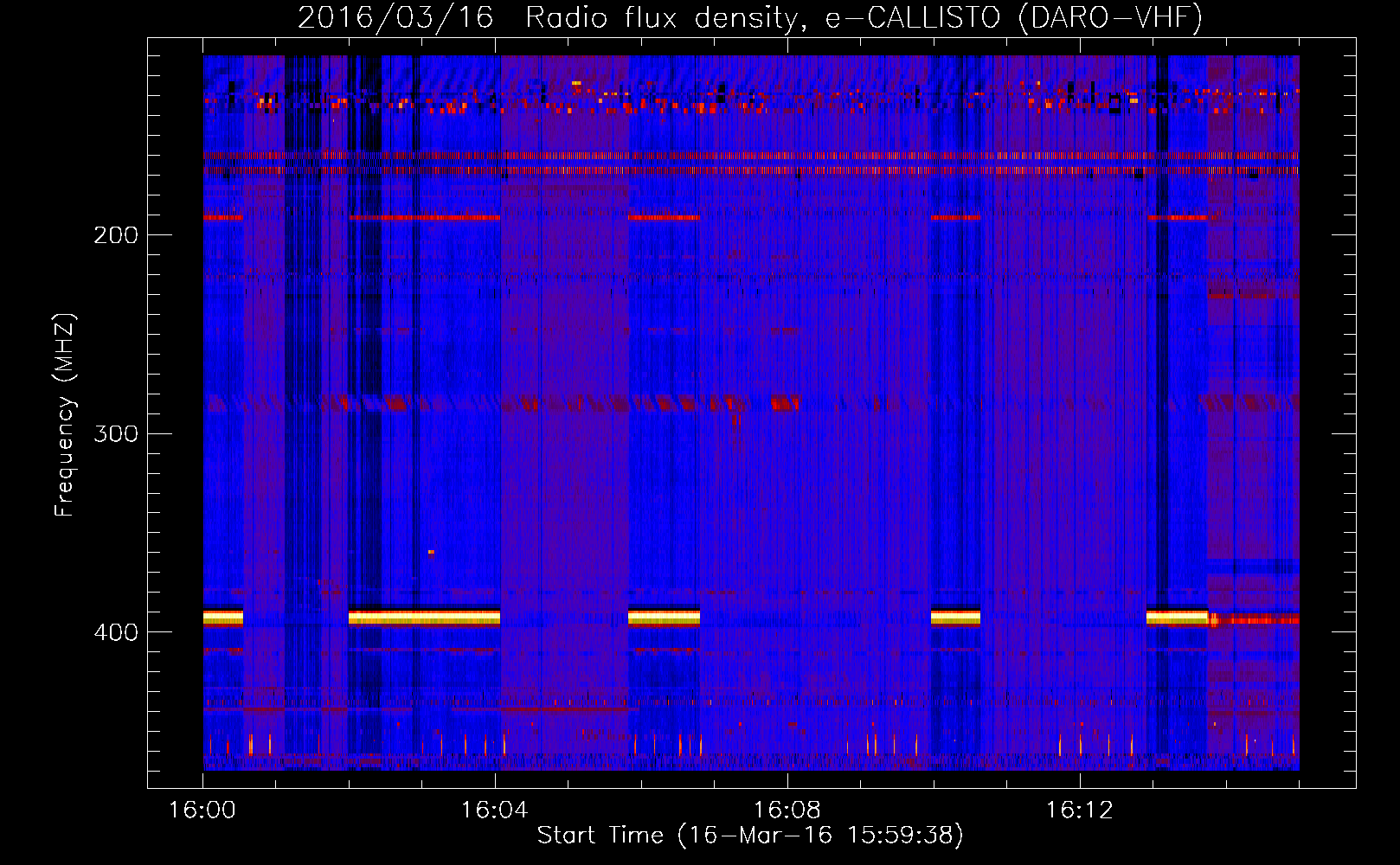This screenshot has width=1400, height=865.
Task: Click the 400 frequency tick label
Action: pyautogui.click(x=115, y=632)
